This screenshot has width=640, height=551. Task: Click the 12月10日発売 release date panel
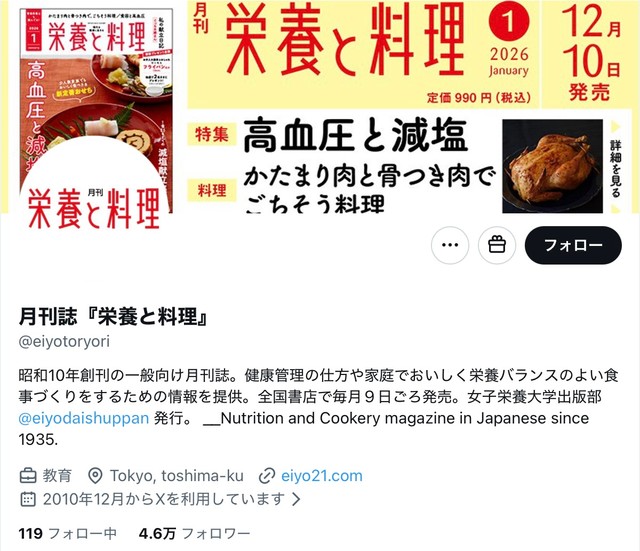pyautogui.click(x=589, y=55)
